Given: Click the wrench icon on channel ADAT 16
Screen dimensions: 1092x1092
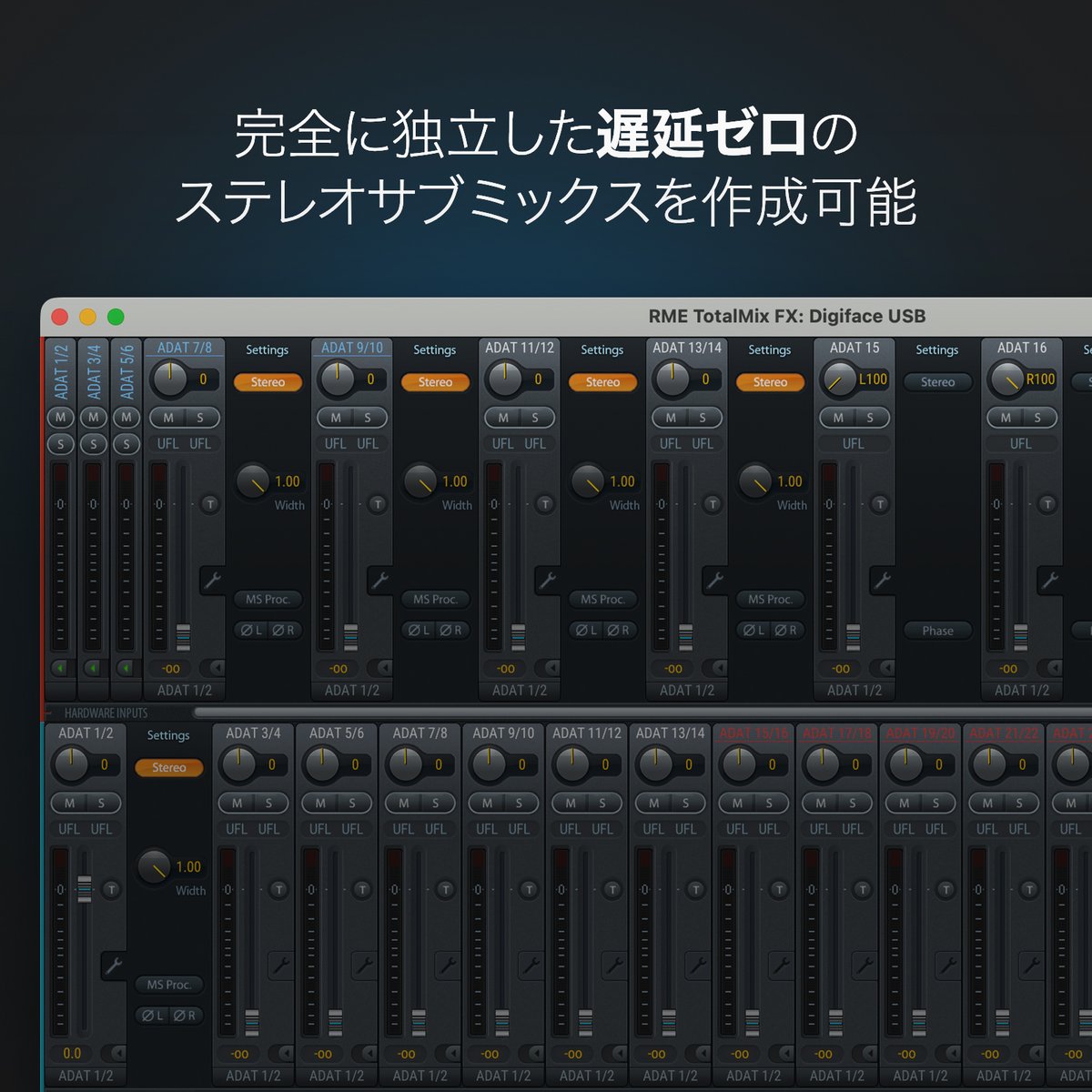Looking at the screenshot, I should pyautogui.click(x=1050, y=580).
